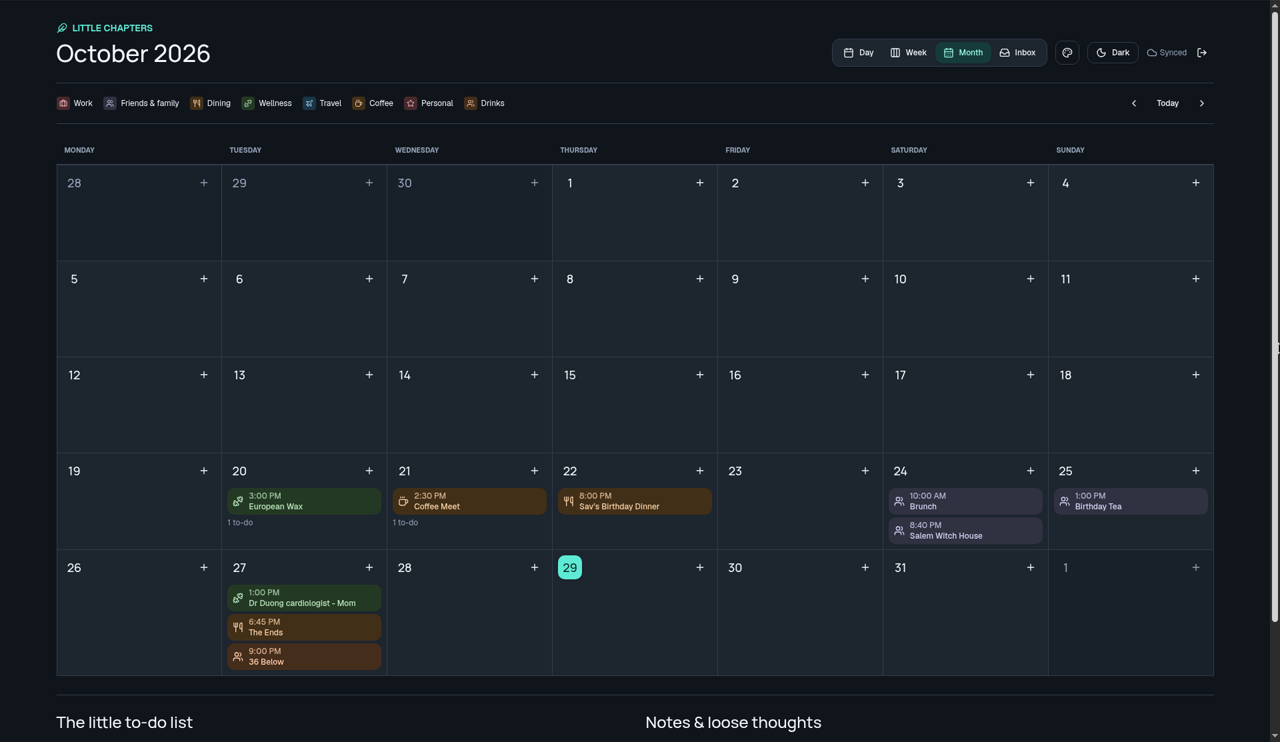Add event on October 2
The width and height of the screenshot is (1280, 742).
(865, 183)
